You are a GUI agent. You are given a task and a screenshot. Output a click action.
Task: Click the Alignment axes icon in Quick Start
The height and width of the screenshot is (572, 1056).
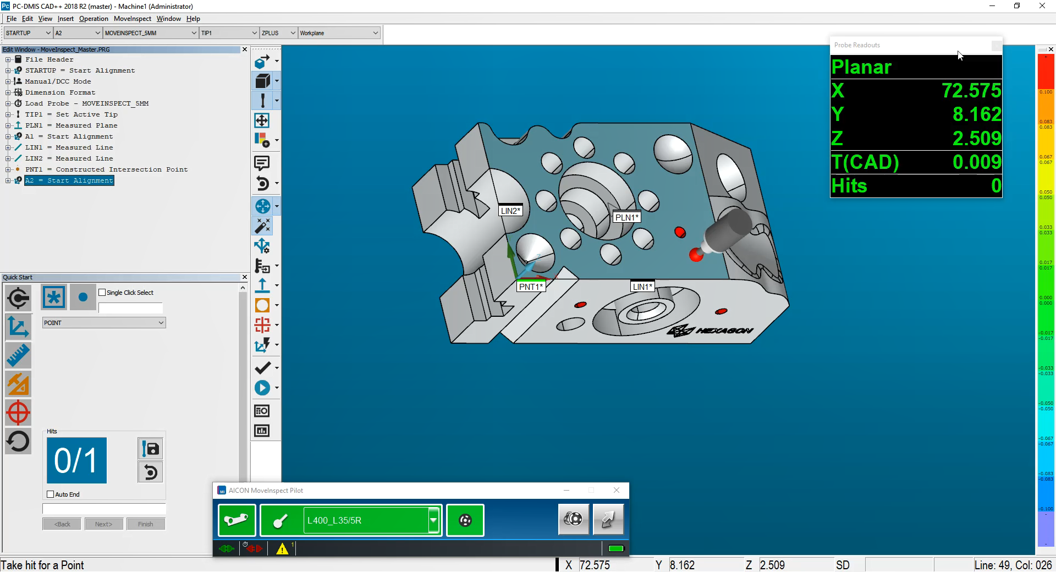point(18,326)
